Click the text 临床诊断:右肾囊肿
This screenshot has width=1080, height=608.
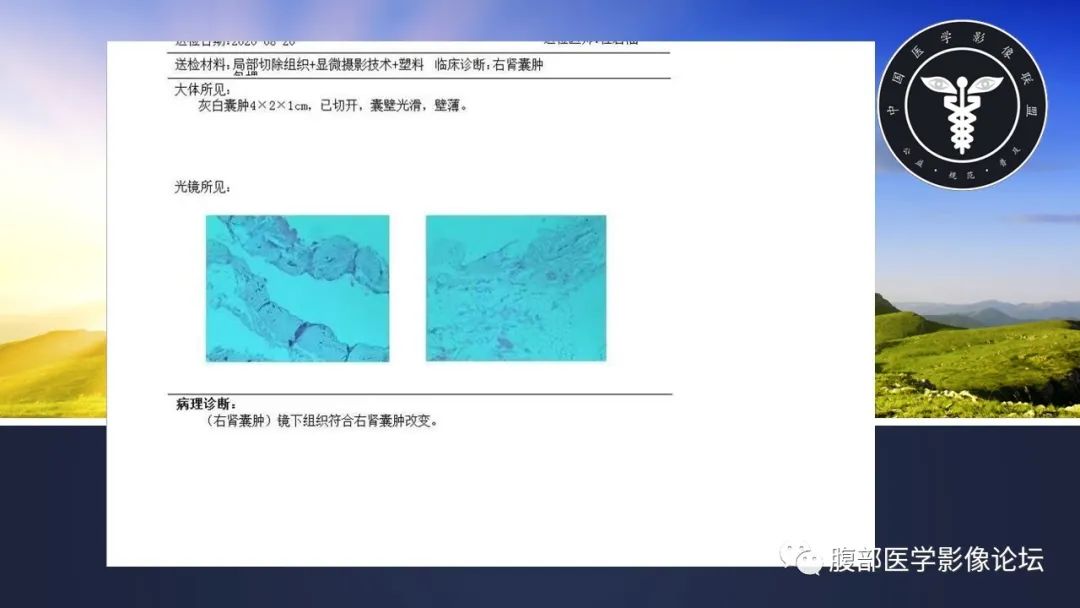coord(489,65)
